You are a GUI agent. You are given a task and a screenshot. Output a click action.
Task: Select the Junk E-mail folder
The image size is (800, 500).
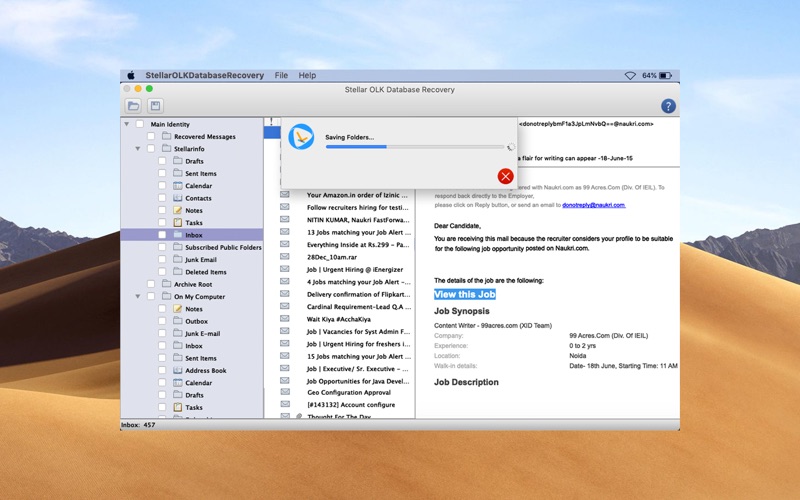click(203, 334)
